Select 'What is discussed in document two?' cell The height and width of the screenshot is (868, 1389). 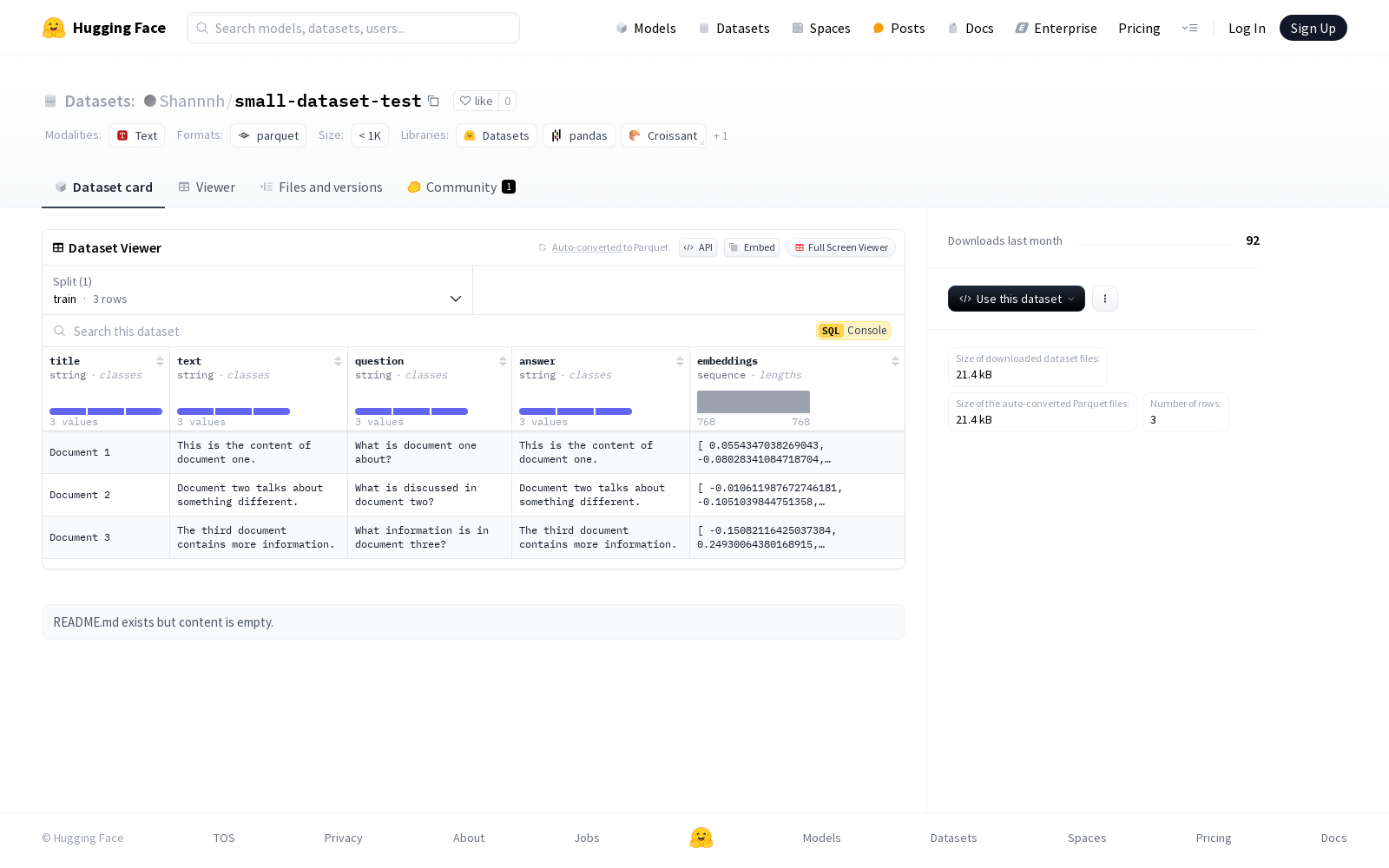pos(430,495)
